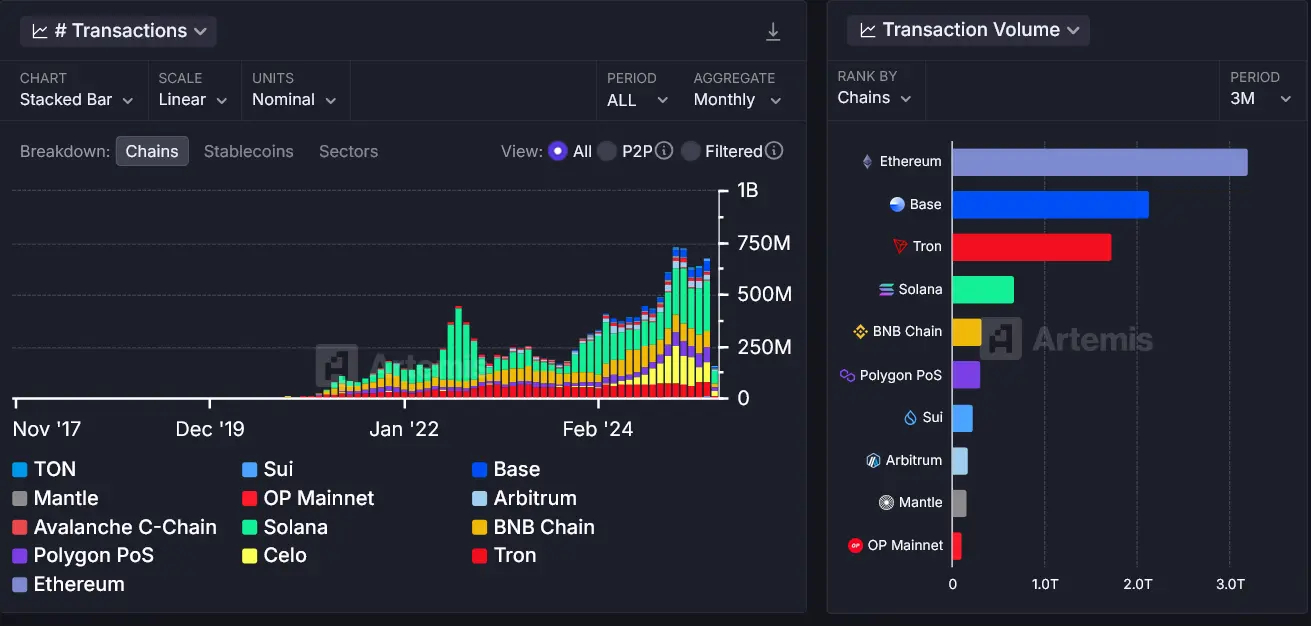Click the info icon next to P2P
This screenshot has height=626, width=1311.
(664, 151)
